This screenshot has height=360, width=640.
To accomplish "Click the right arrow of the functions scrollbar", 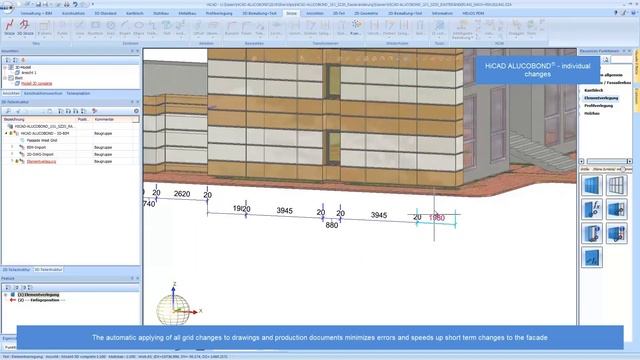I will pyautogui.click(x=629, y=161).
